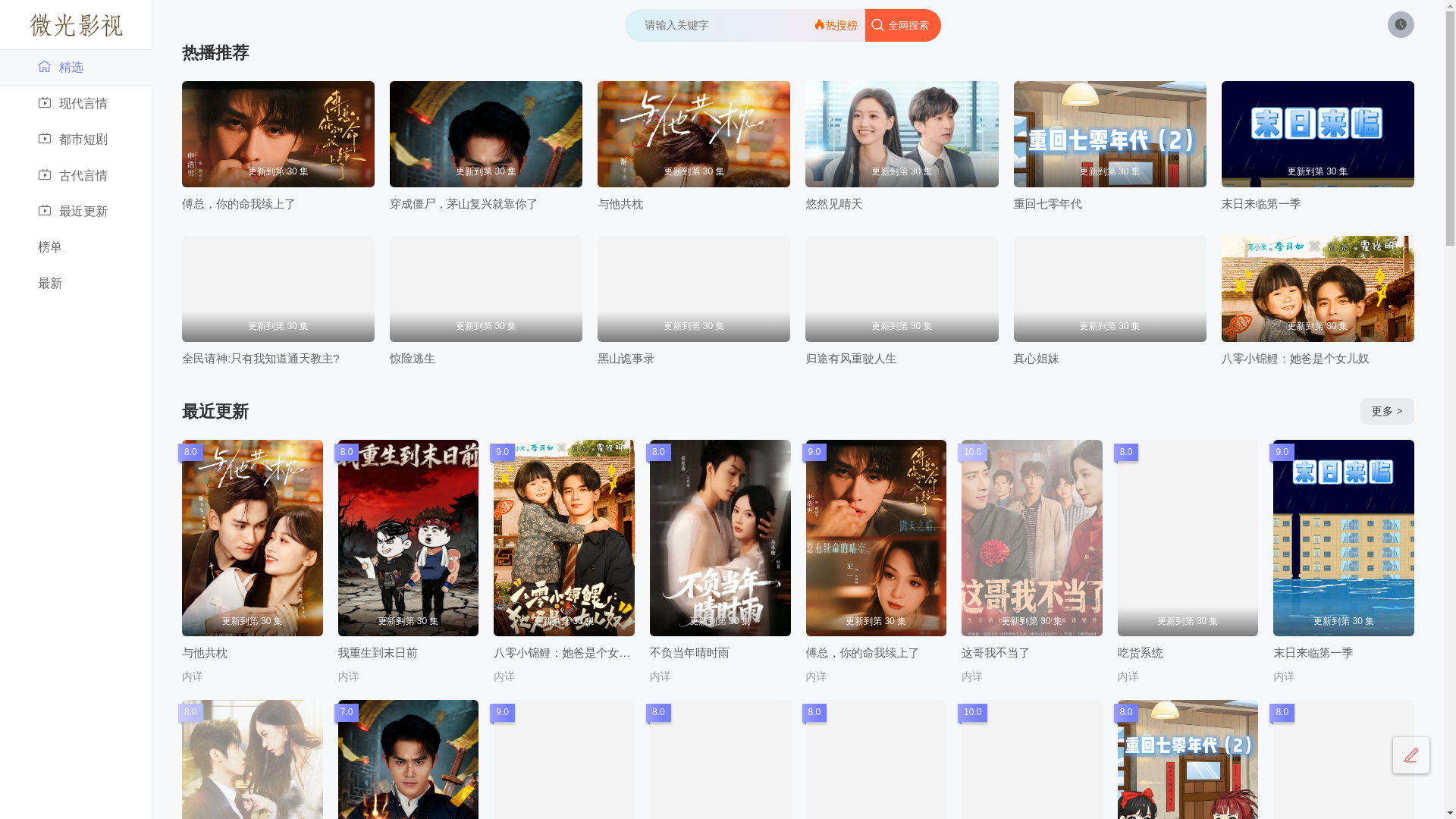Click the home icon beside 精选
1456x819 pixels.
[45, 67]
